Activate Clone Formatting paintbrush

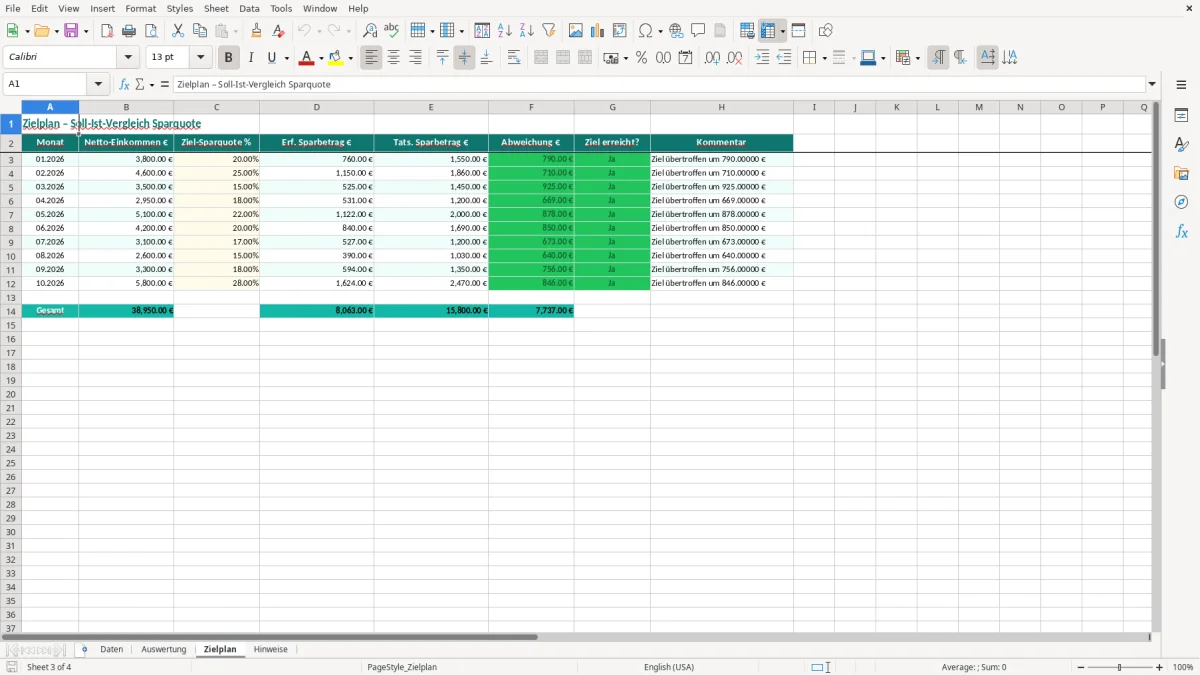point(257,31)
